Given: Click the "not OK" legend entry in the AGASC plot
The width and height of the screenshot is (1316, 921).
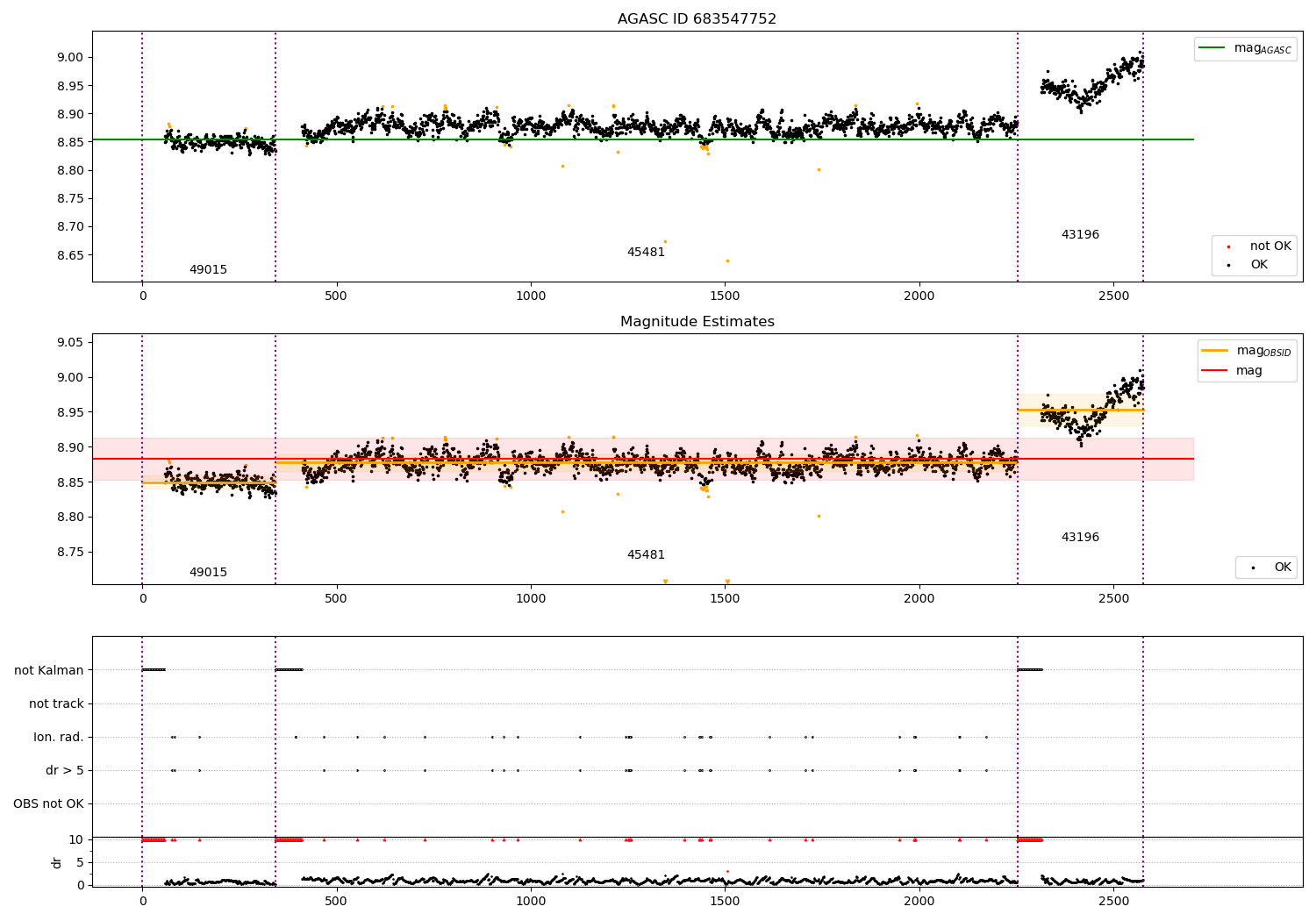Looking at the screenshot, I should click(1270, 246).
